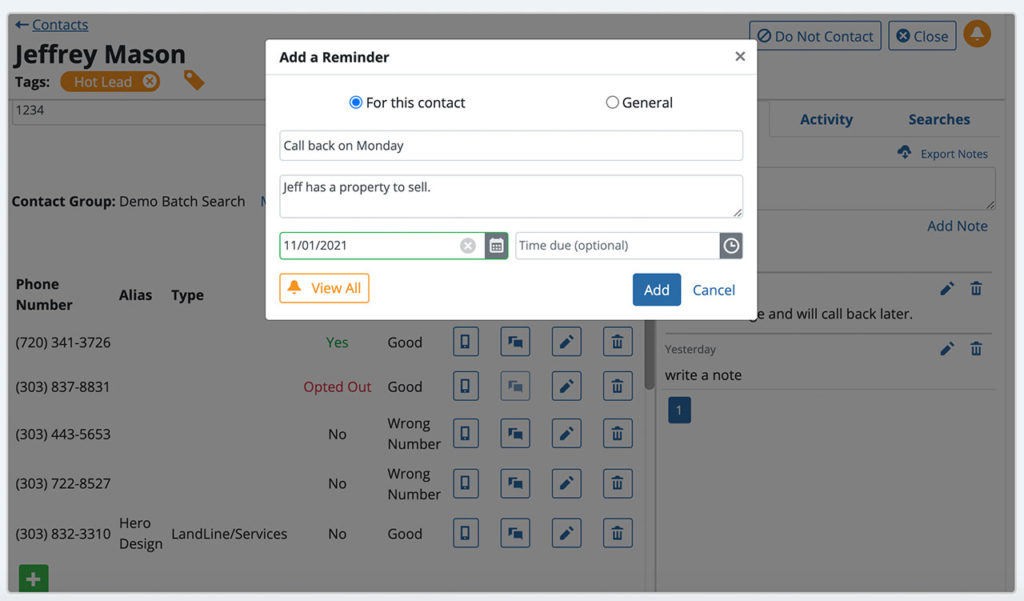Click the blue Add reminder button
The image size is (1024, 601).
coord(656,290)
